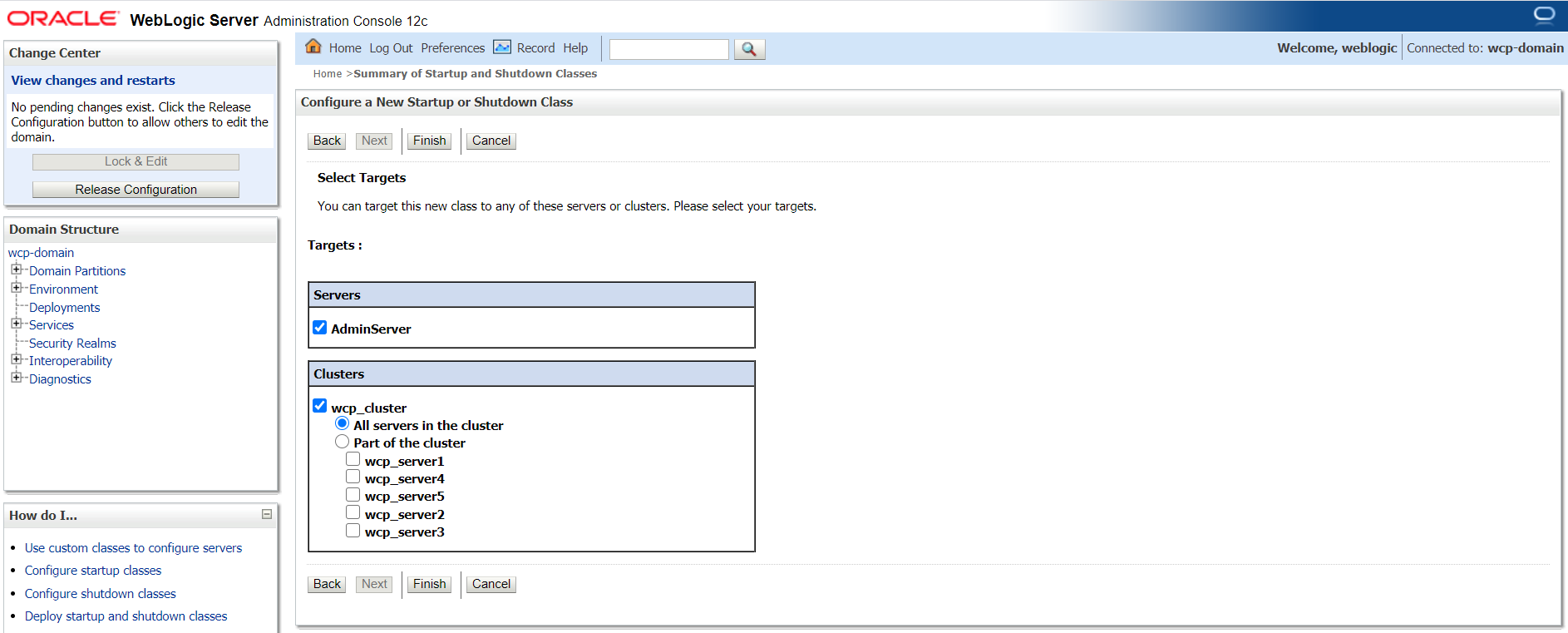Uncheck the wcp_cluster checkbox
This screenshot has height=633, width=1568.
coord(320,406)
